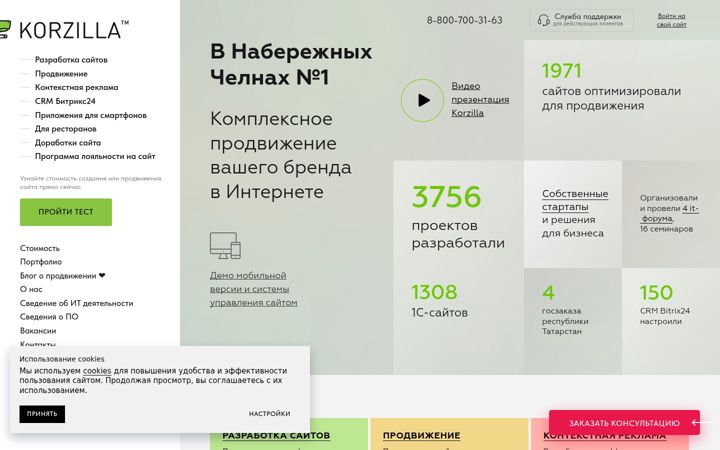Viewport: 720px width, 450px height.
Task: Open РАЗРАБОТКА САЙТОВ green card
Action: (x=289, y=434)
